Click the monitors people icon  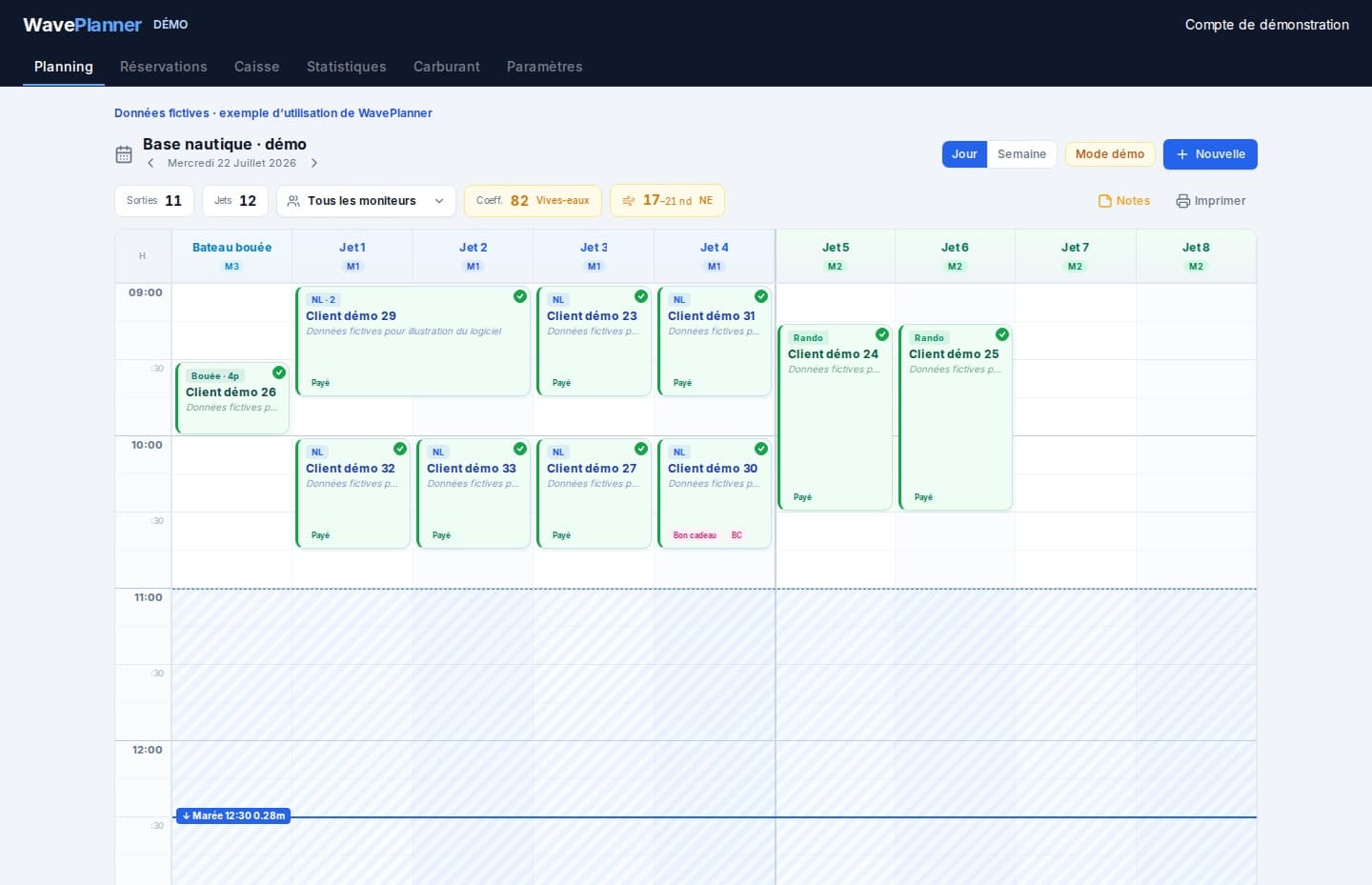coord(293,201)
